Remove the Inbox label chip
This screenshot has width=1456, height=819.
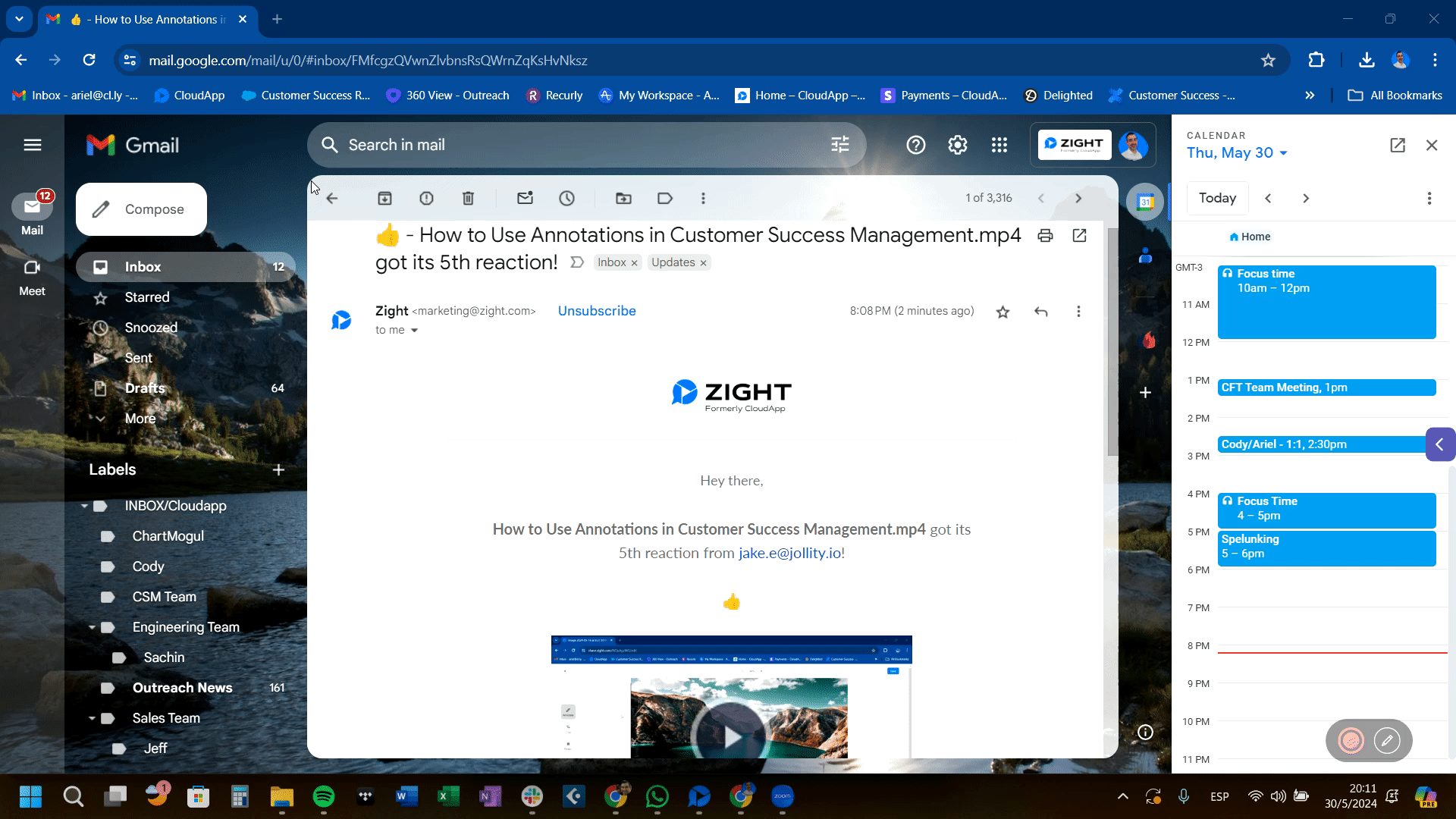pos(635,263)
